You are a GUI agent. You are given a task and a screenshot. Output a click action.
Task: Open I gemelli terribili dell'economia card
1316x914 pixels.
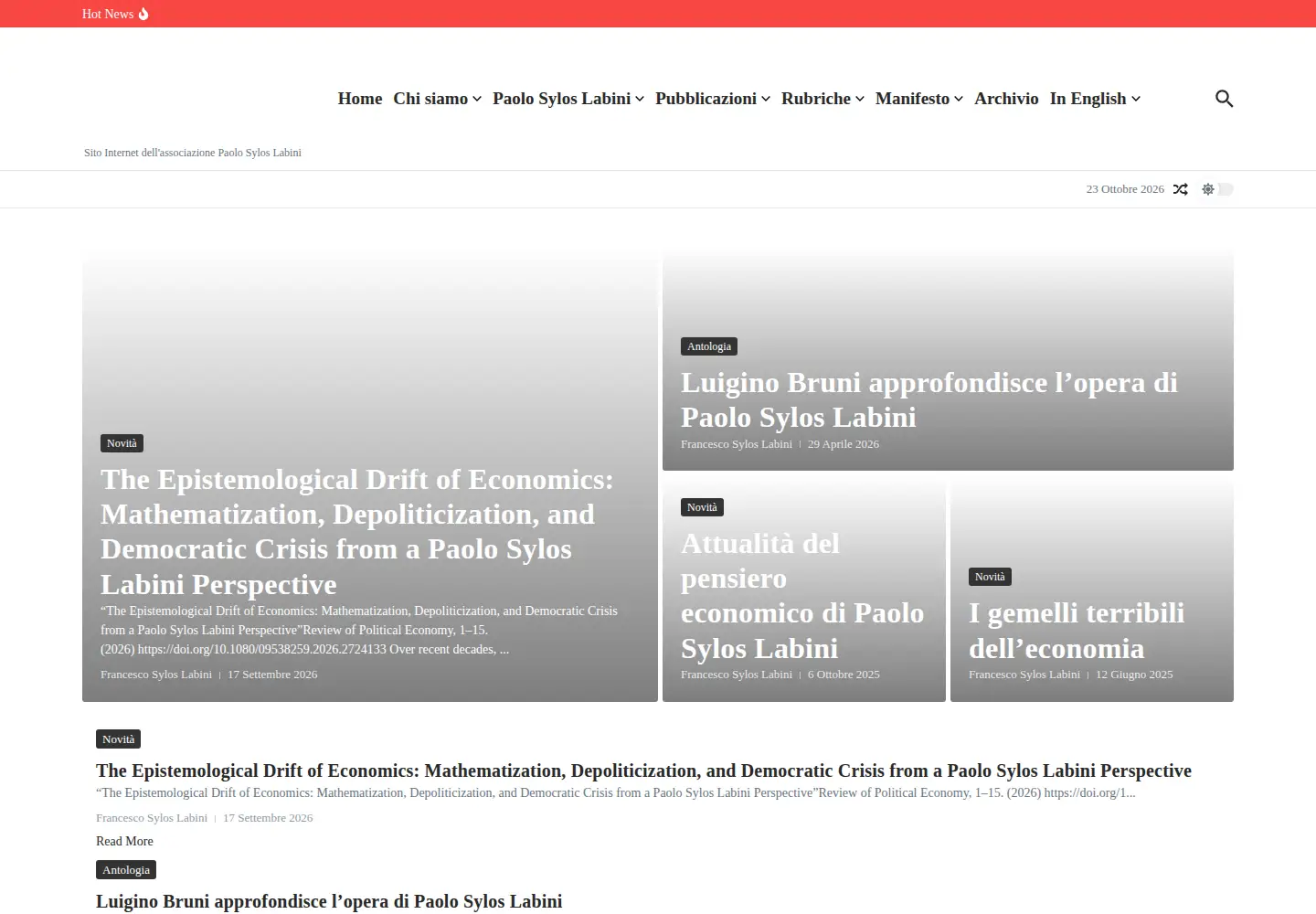tap(1077, 631)
